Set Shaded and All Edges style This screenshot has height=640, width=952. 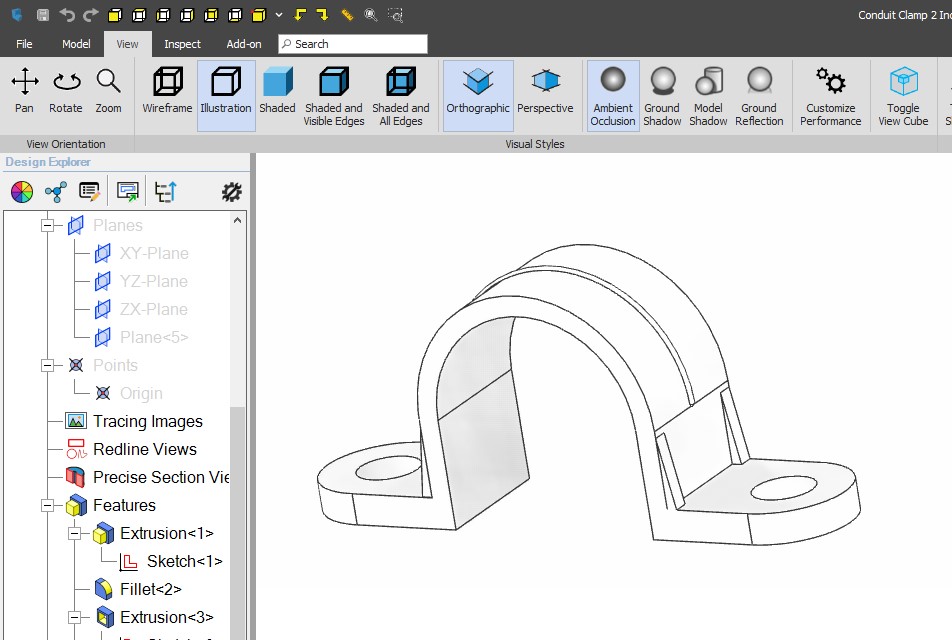click(401, 96)
